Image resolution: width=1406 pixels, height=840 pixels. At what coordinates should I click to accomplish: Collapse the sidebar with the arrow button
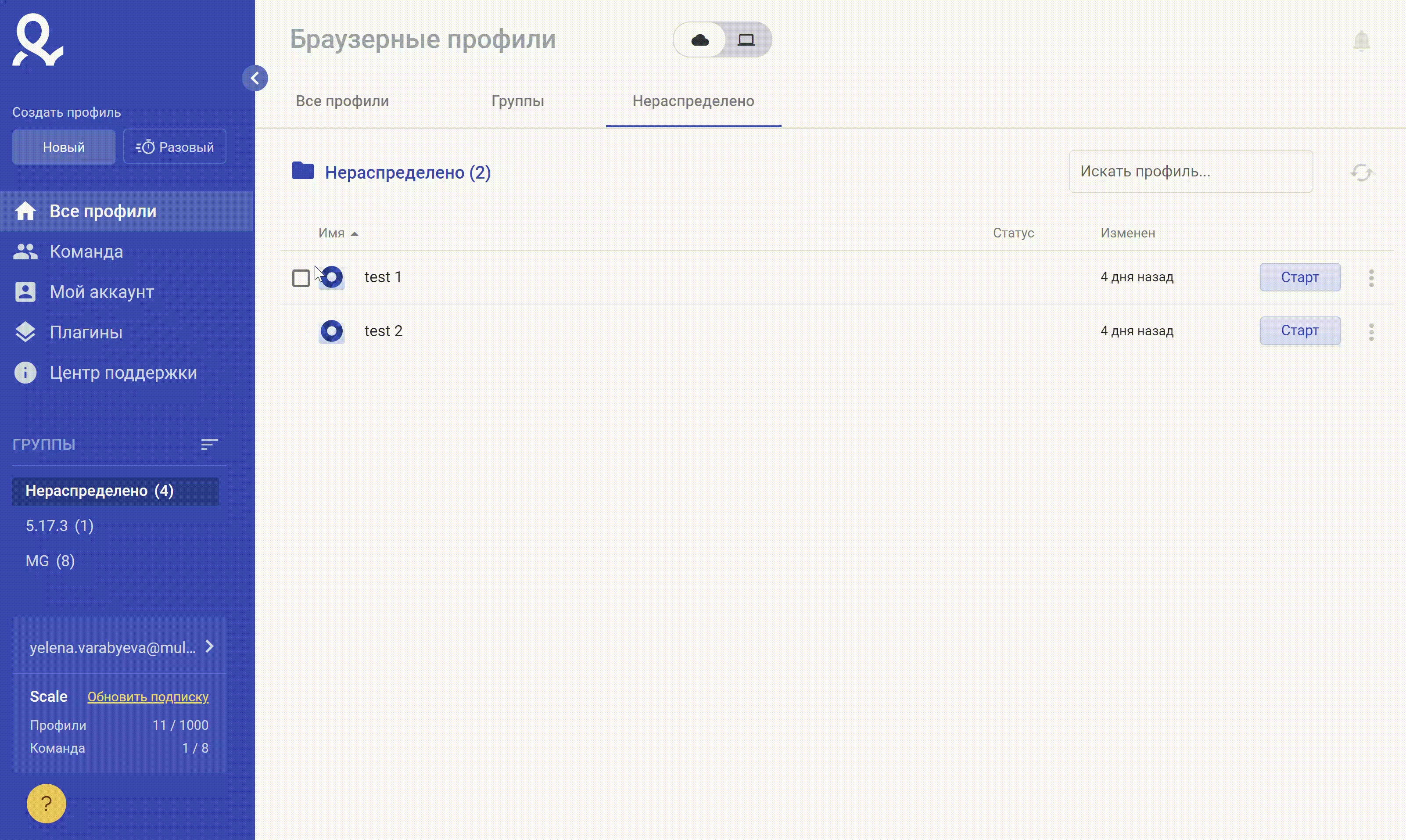point(255,78)
